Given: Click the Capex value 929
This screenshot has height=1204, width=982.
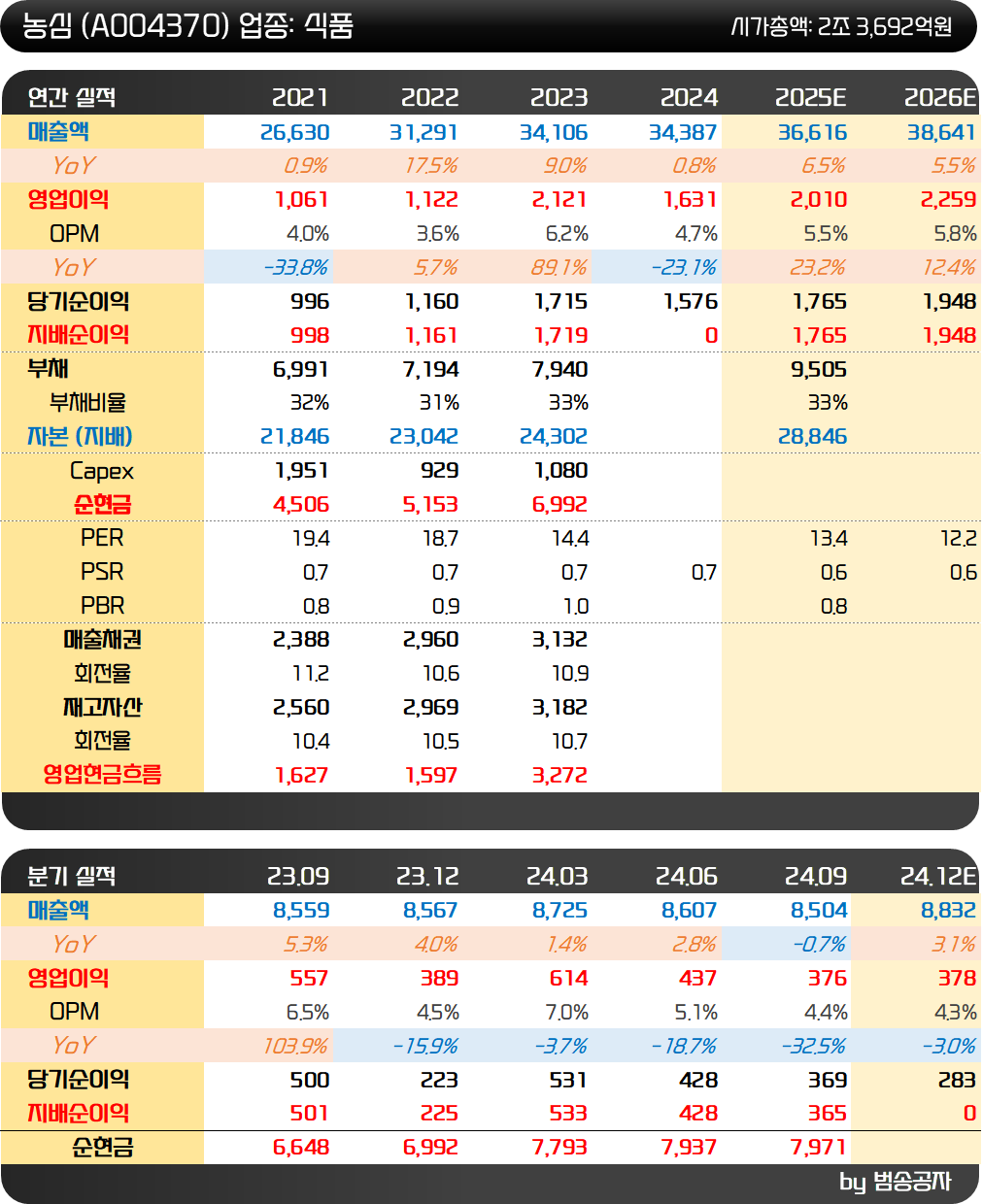Looking at the screenshot, I should (x=440, y=470).
